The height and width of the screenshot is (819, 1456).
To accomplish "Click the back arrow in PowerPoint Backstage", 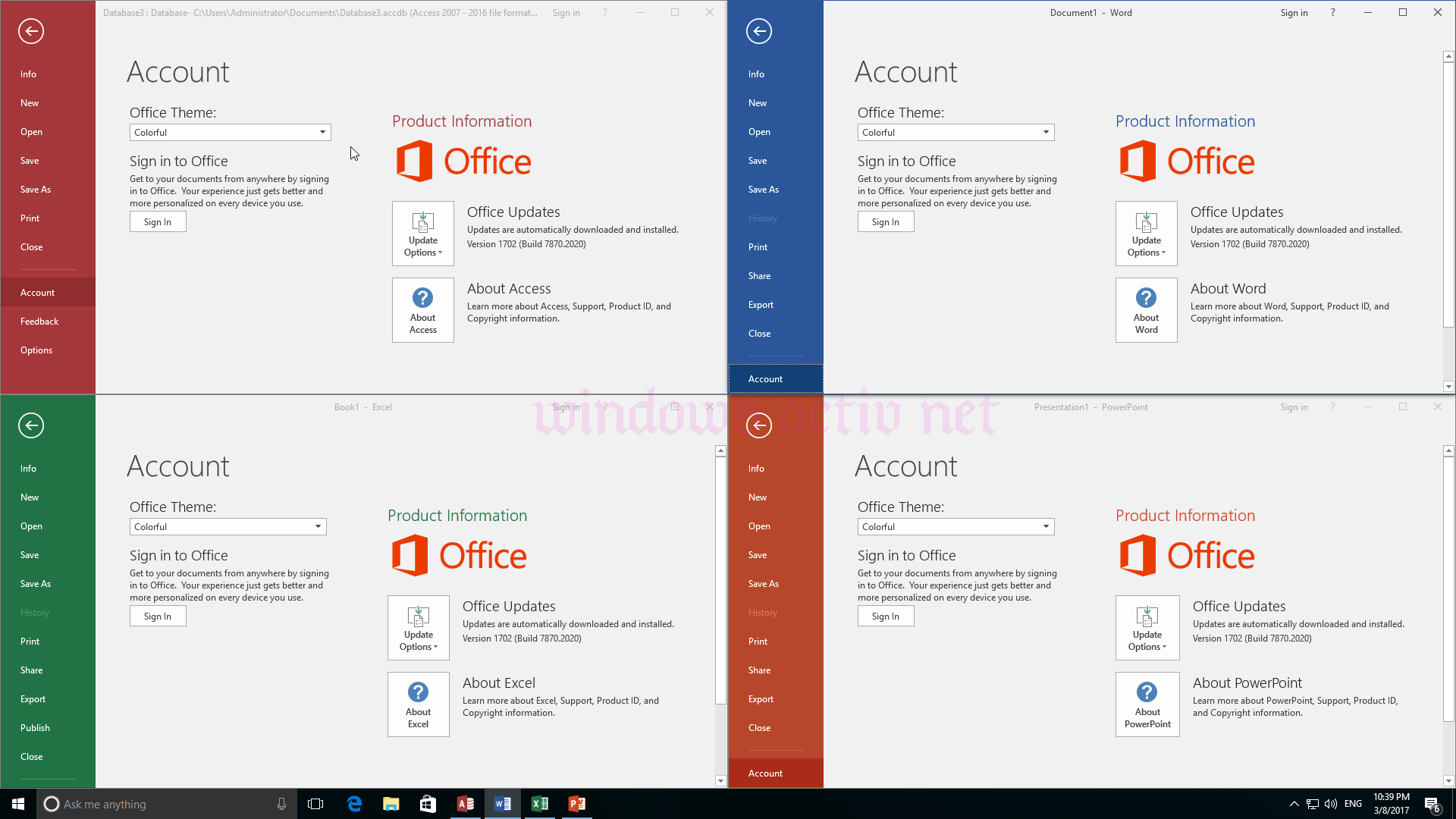I will (x=758, y=425).
